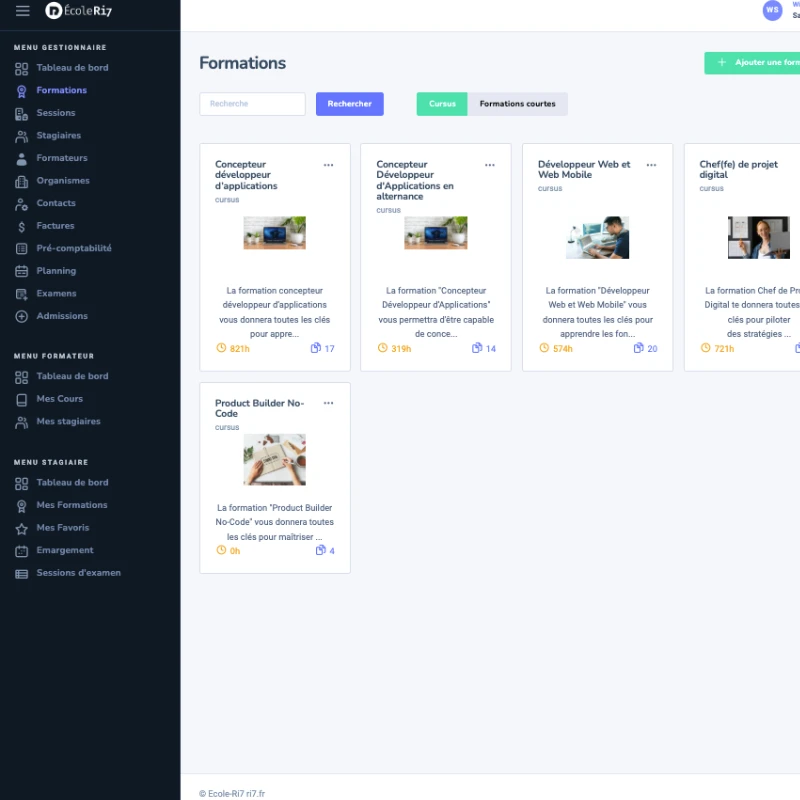Click the Recherche input field

click(252, 104)
